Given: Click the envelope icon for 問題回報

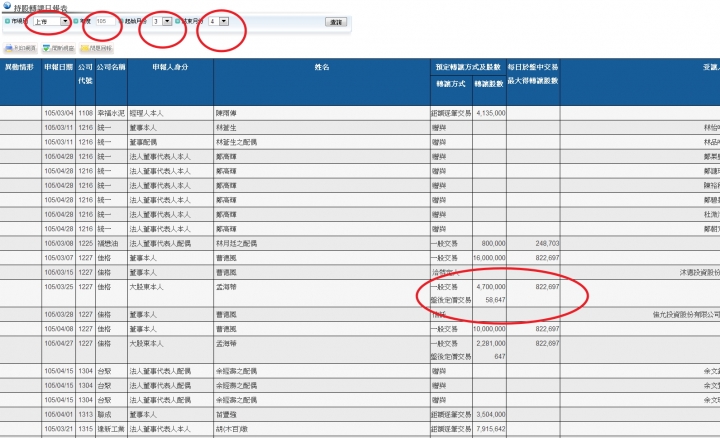Looking at the screenshot, I should 84,48.
